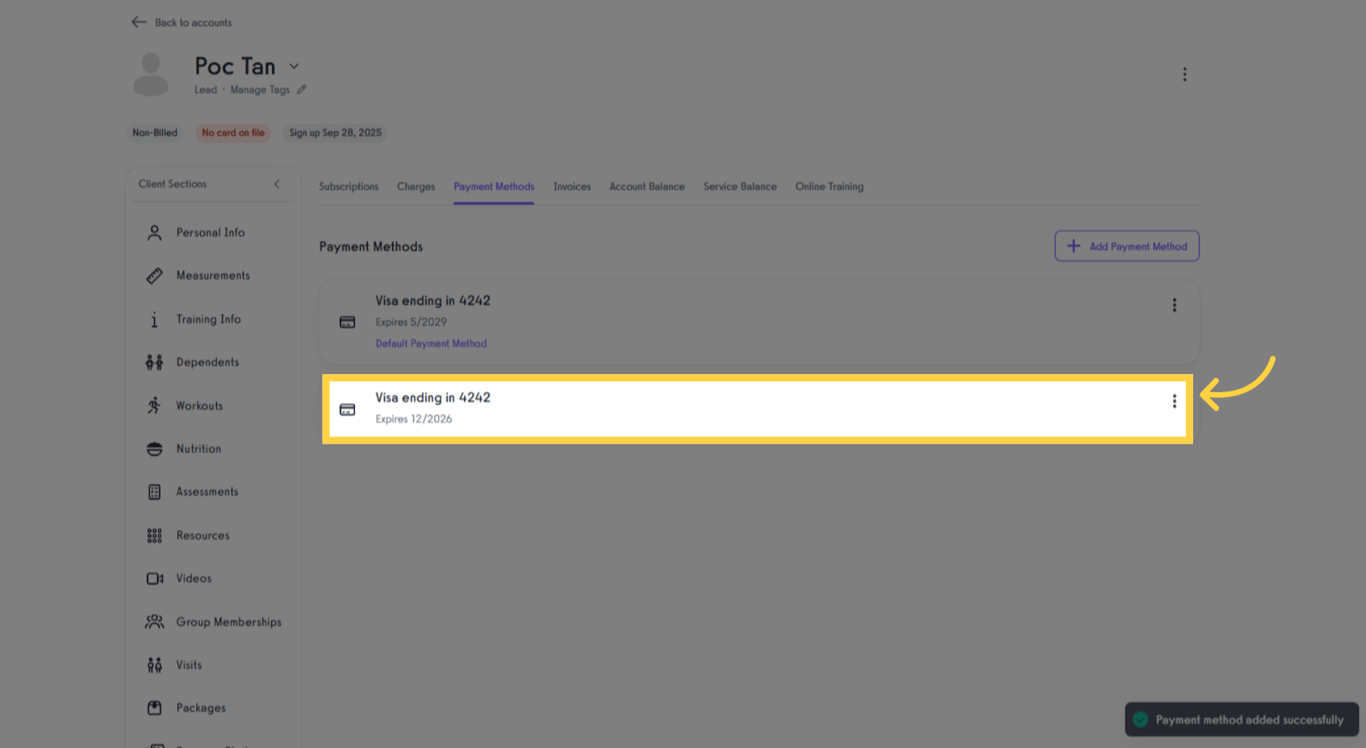Open the account options kebab menu beside Poc Tan header
1366x748 pixels.
tap(1184, 74)
